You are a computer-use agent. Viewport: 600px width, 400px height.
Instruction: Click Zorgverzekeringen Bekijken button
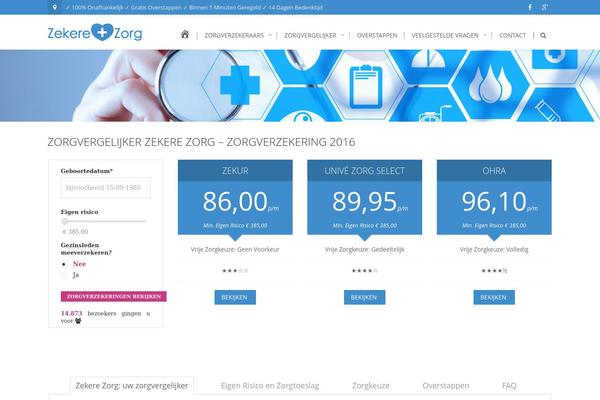click(x=114, y=297)
